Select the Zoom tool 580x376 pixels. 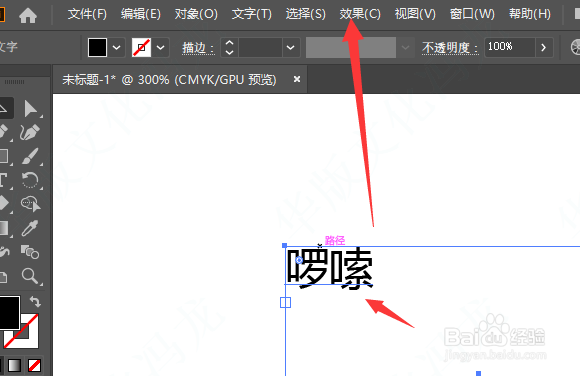coord(30,276)
